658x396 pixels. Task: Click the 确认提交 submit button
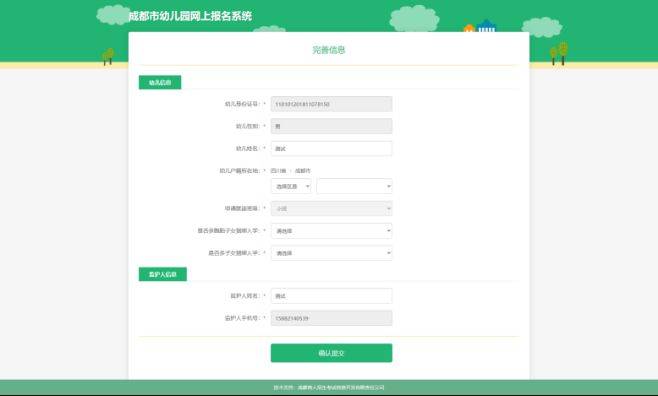tap(331, 353)
